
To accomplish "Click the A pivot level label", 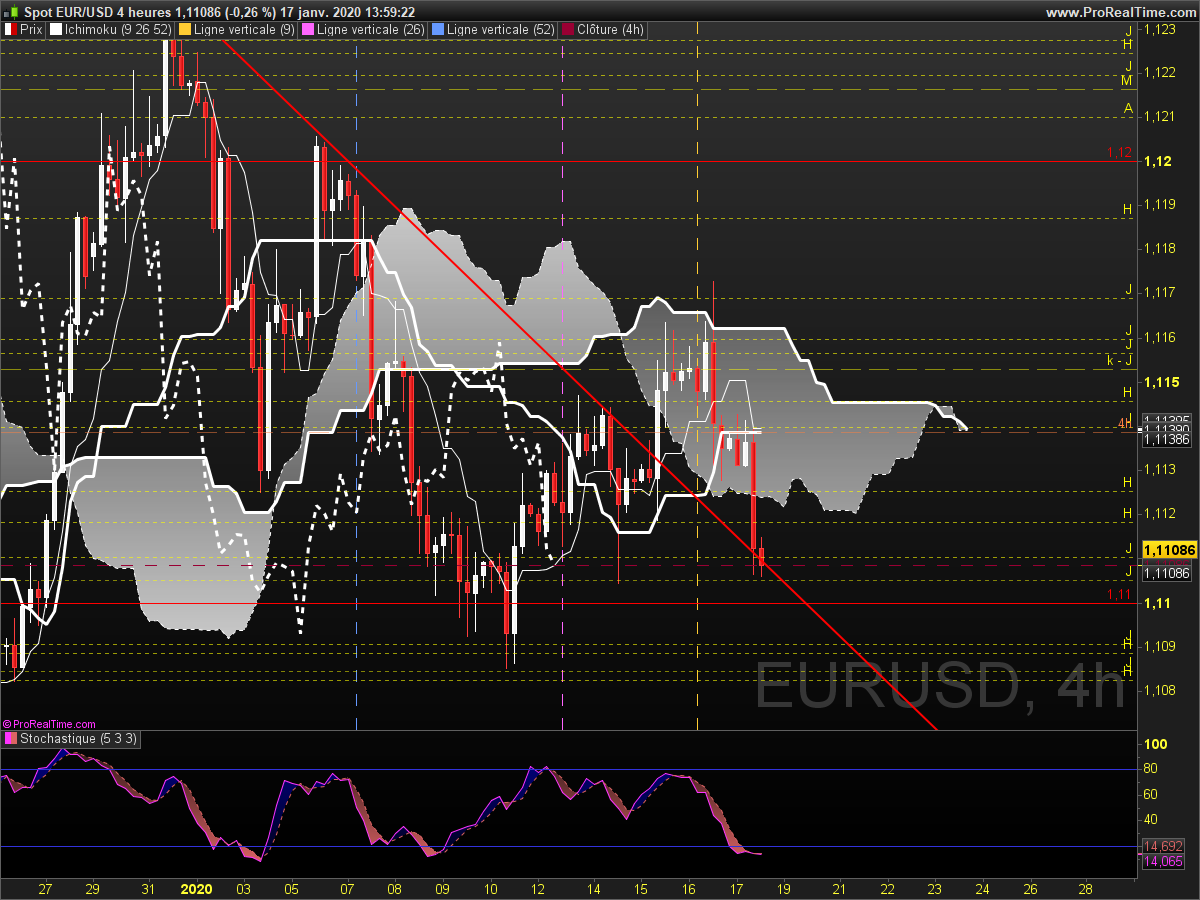I will [x=1127, y=108].
